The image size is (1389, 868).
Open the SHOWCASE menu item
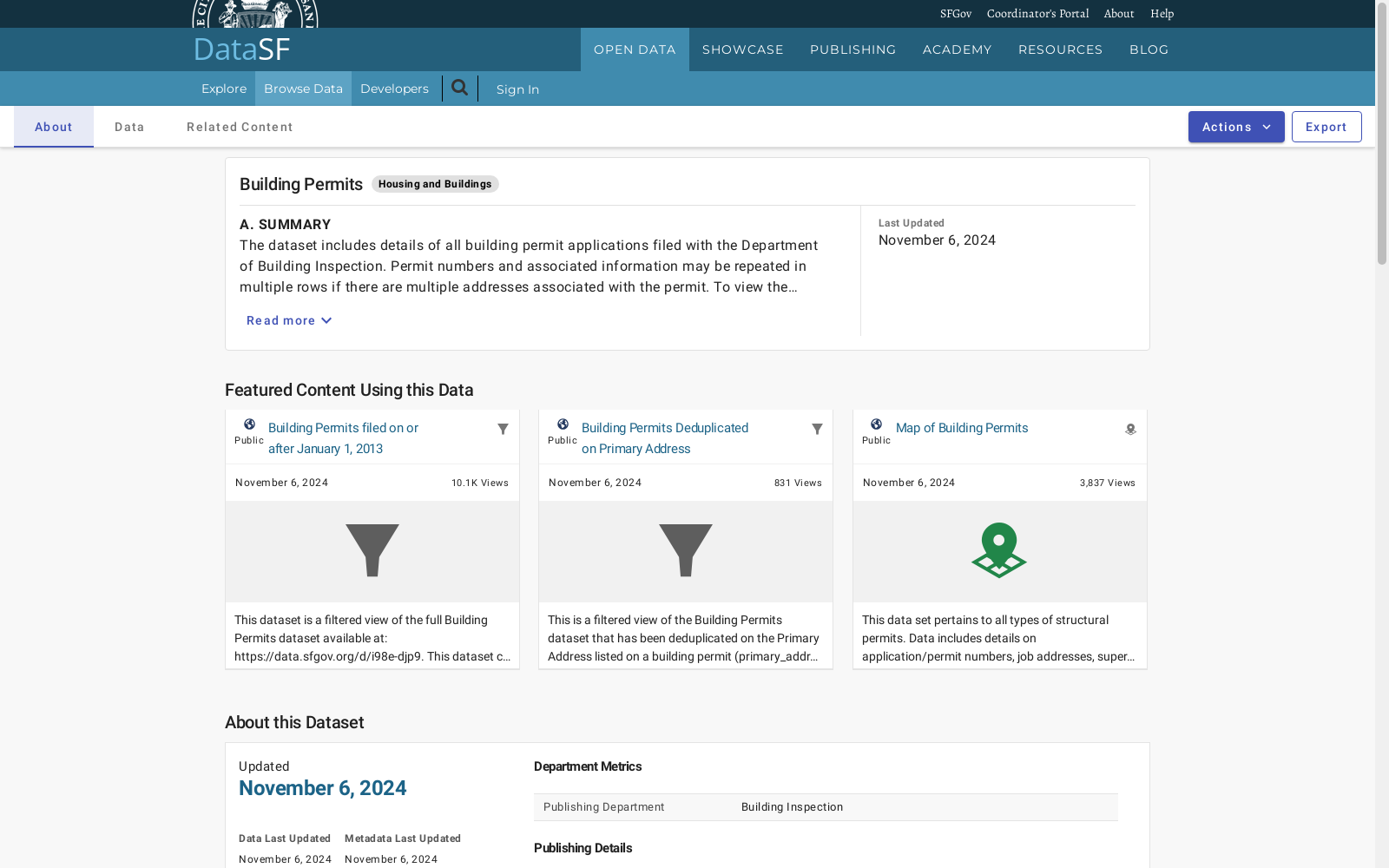point(743,49)
